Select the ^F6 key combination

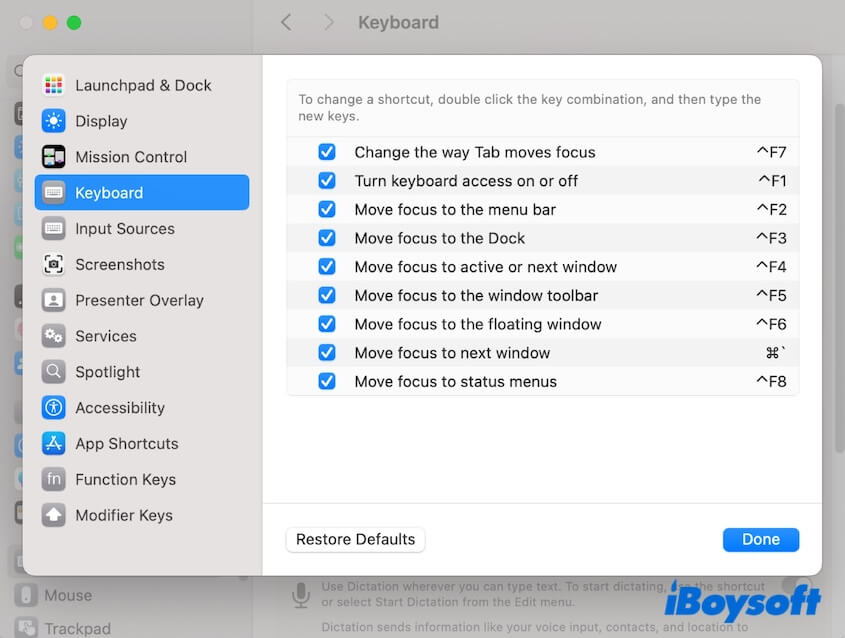click(x=771, y=324)
